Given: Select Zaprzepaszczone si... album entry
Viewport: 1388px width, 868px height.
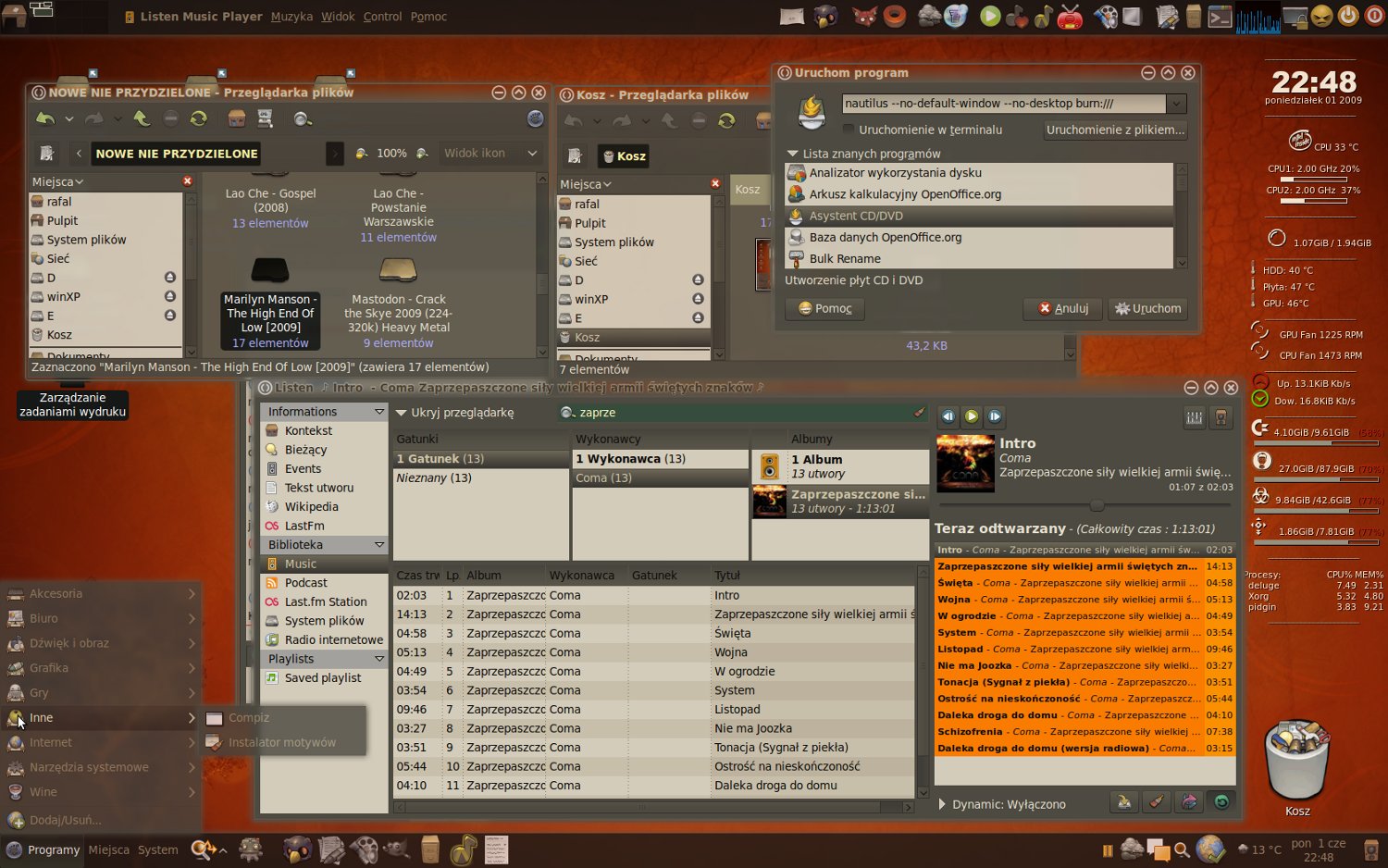Looking at the screenshot, I should point(840,502).
